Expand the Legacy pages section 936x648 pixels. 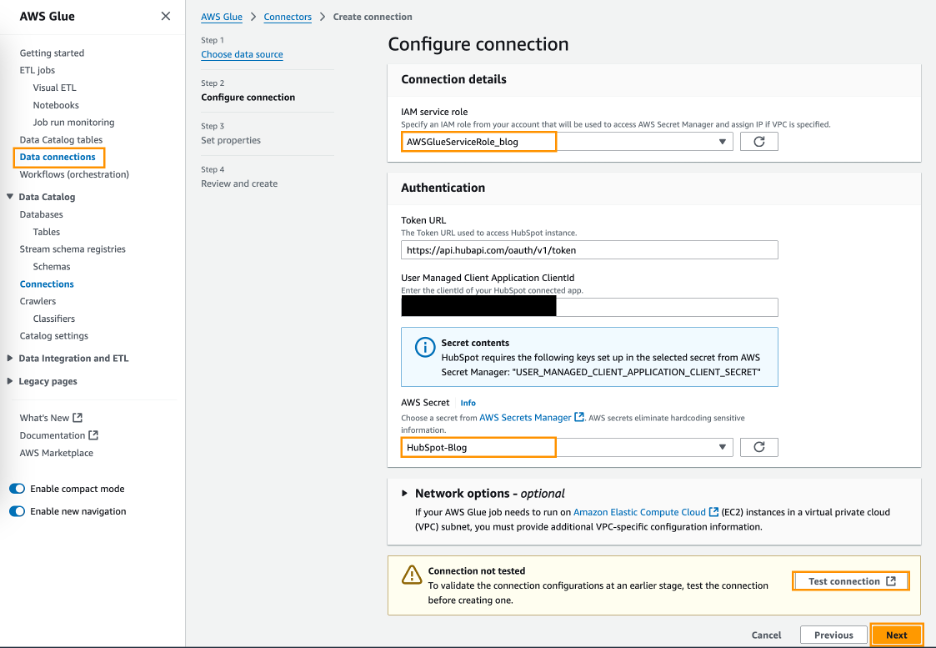pos(10,381)
